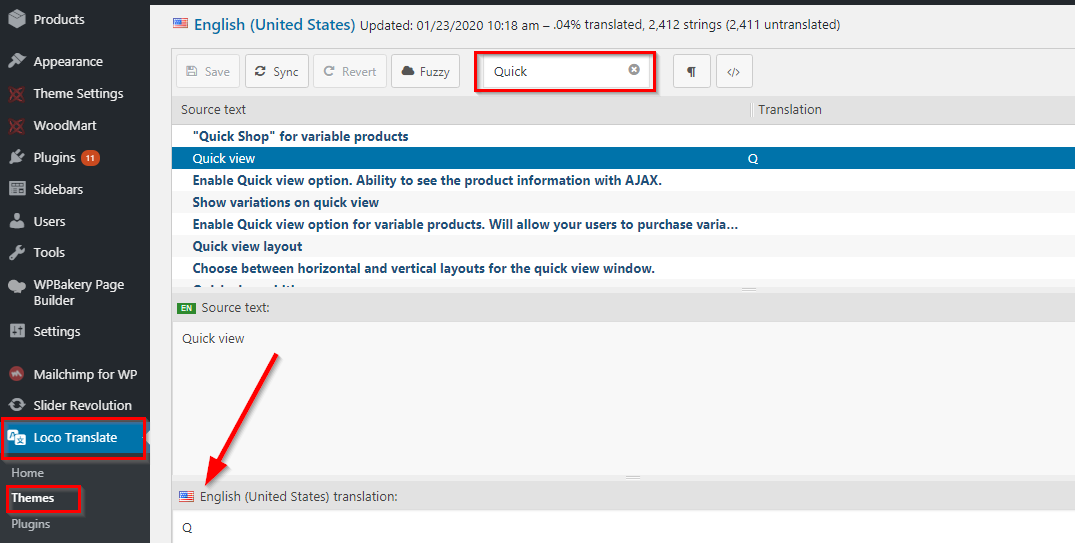Open the Appearance menu
Viewport: 1075px width, 543px height.
(x=68, y=61)
